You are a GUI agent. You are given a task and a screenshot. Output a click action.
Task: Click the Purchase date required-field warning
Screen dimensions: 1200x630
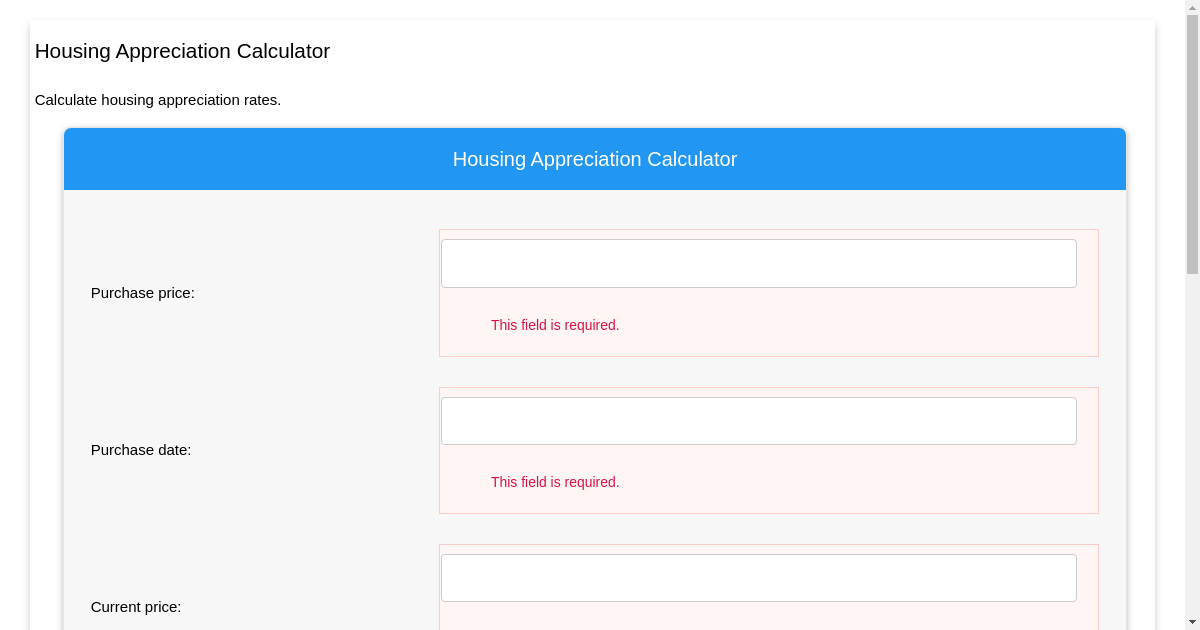click(554, 482)
